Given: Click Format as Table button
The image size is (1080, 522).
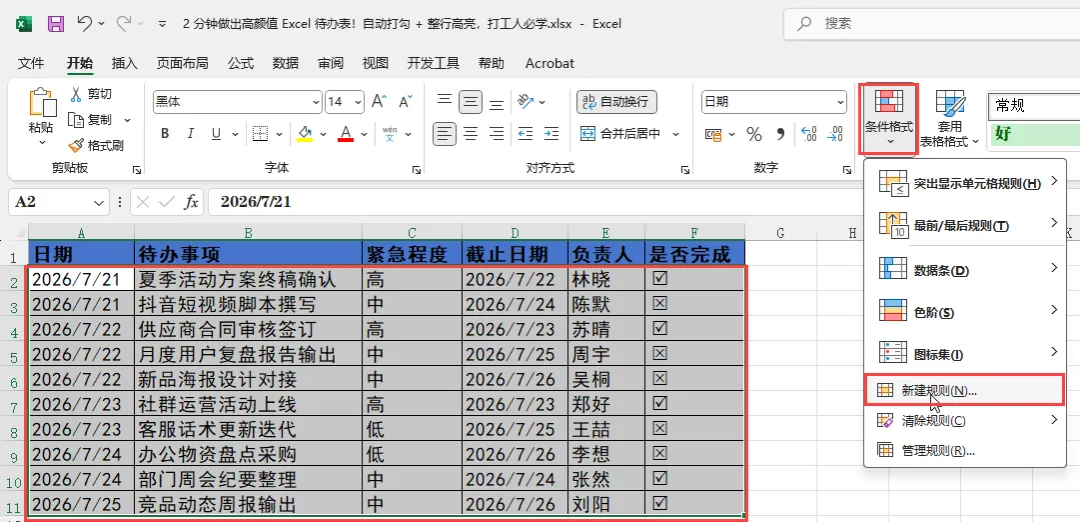Looking at the screenshot, I should [x=951, y=119].
